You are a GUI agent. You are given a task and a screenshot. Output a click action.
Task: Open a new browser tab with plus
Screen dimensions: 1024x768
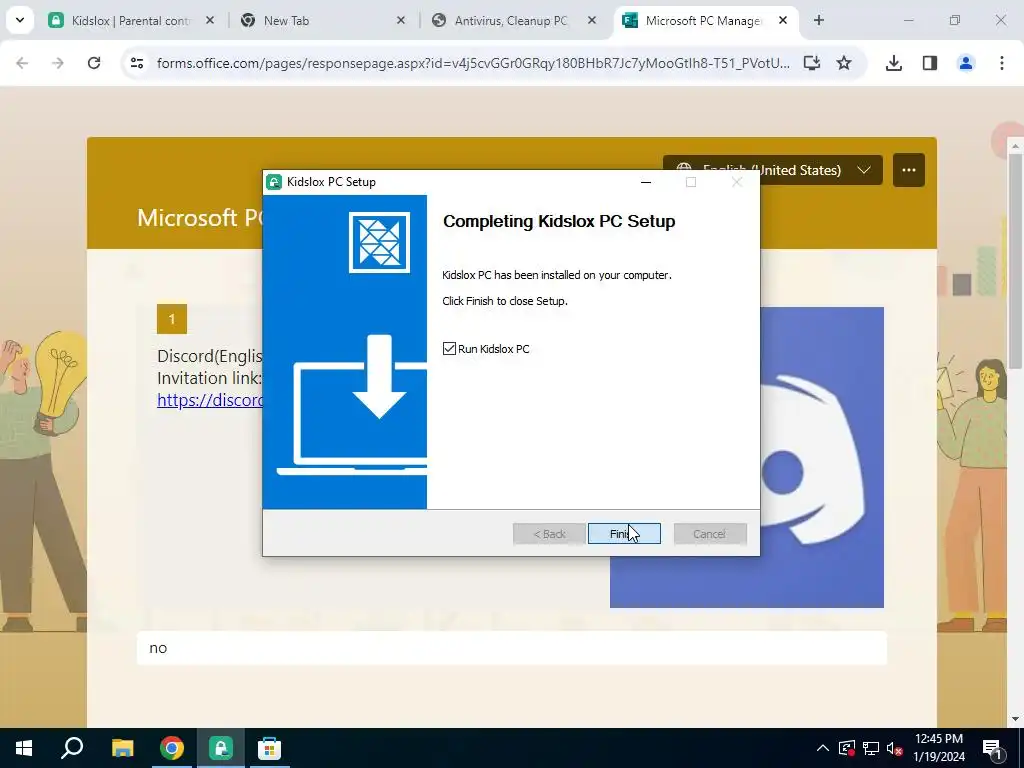(x=819, y=21)
